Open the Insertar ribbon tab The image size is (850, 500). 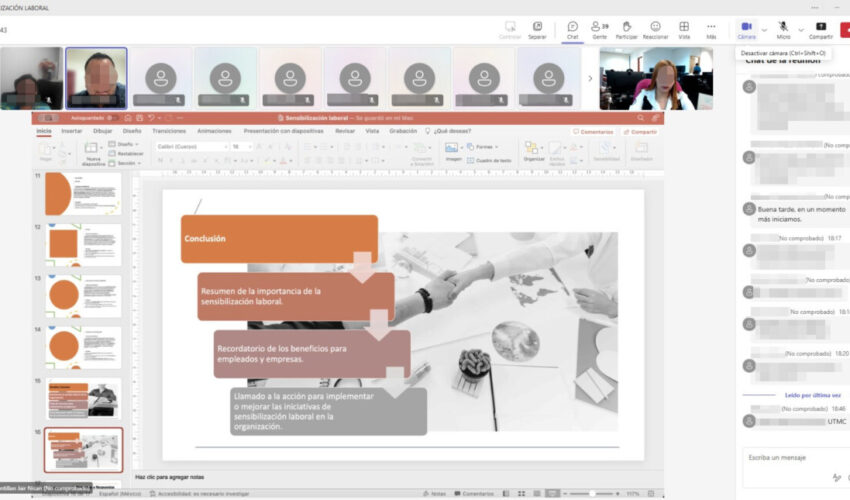(x=72, y=131)
